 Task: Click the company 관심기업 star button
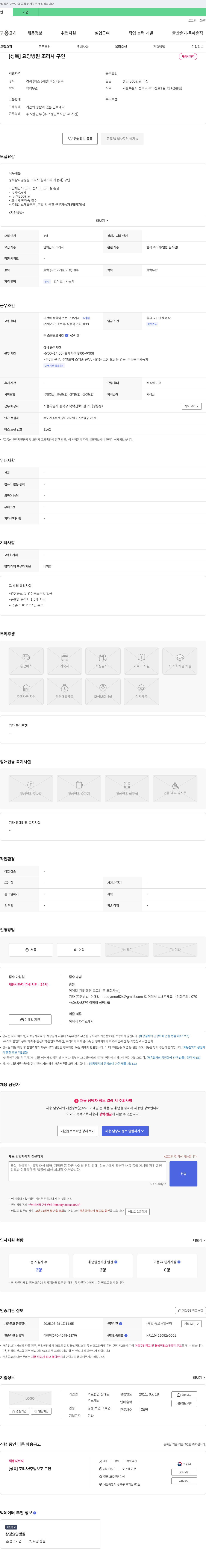tap(19, 1411)
